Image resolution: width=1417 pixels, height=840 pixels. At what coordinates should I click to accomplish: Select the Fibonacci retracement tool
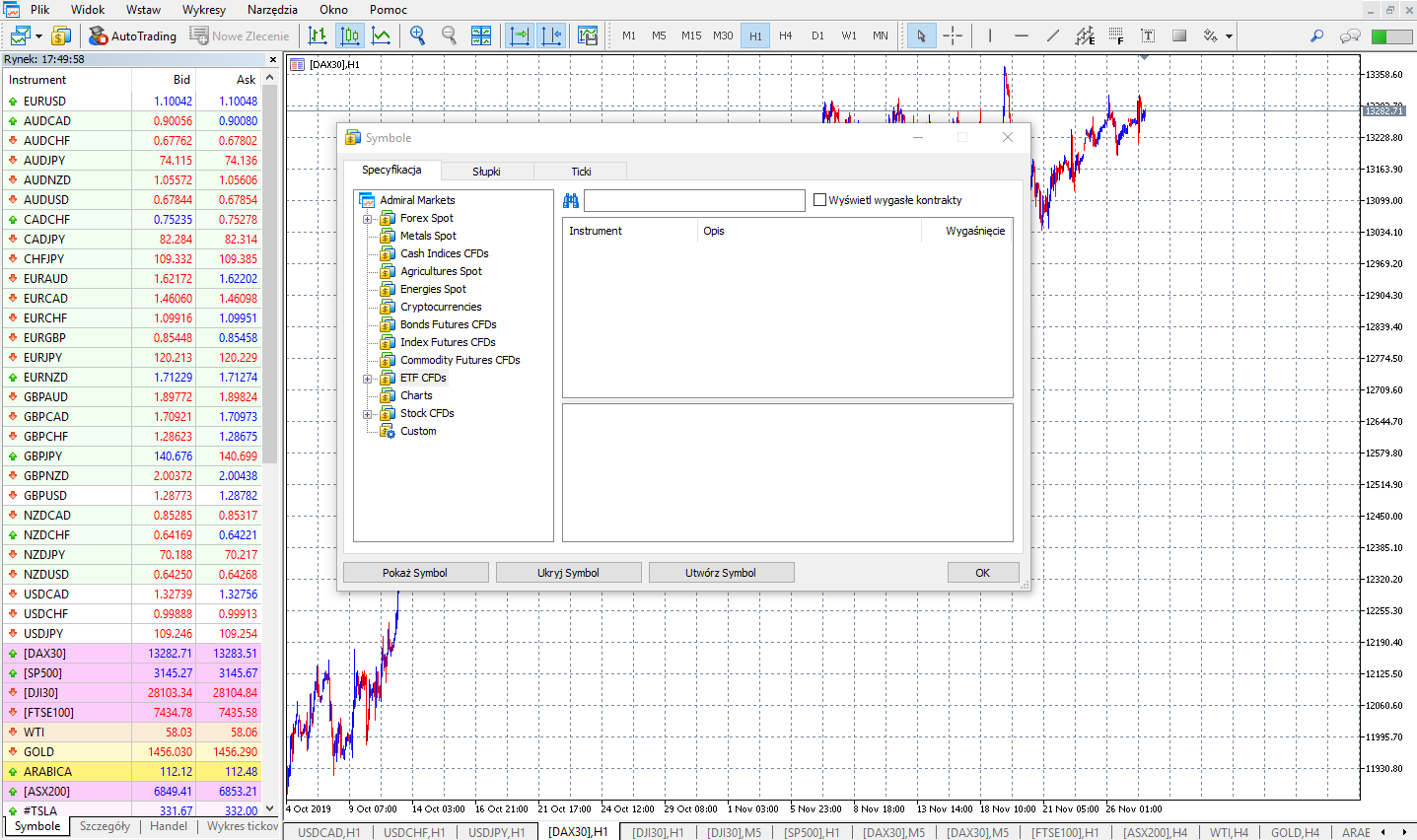(1116, 35)
